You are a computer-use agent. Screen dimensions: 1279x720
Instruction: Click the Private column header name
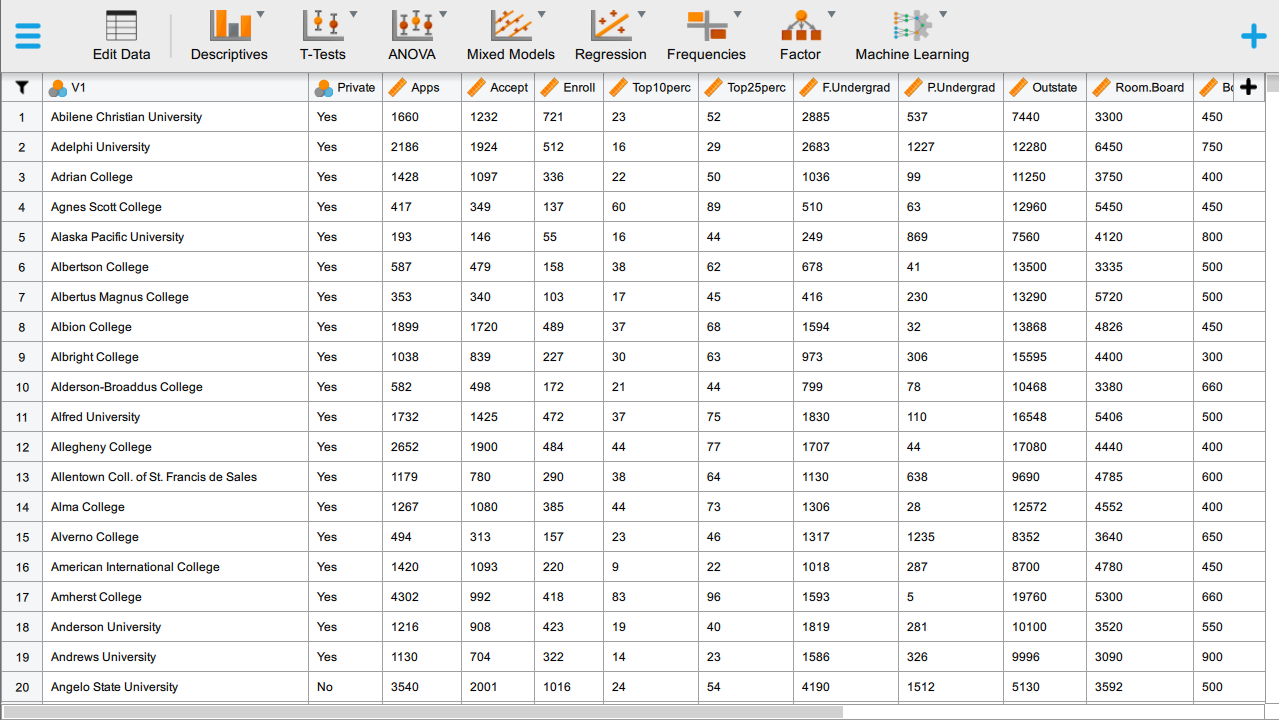coord(356,88)
